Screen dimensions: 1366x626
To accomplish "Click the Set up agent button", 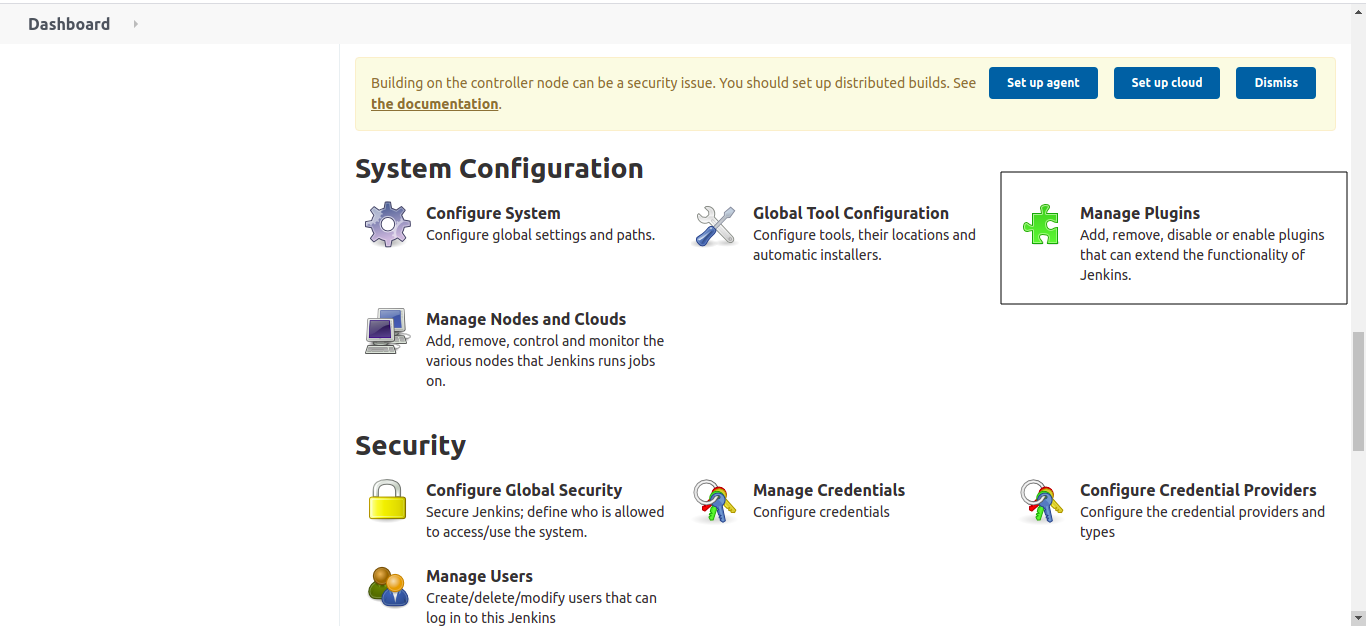I will tap(1043, 83).
